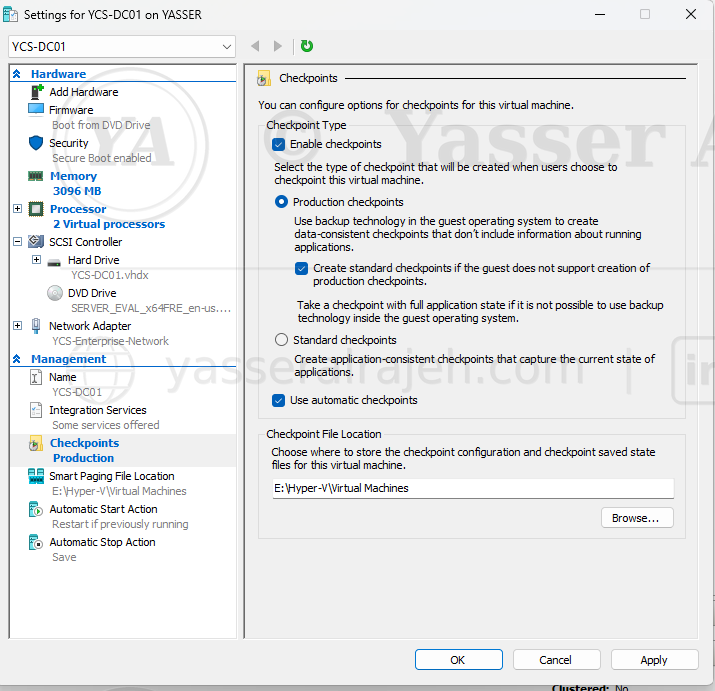Go to next setting with forward arrow
This screenshot has width=715, height=691.
pos(277,46)
